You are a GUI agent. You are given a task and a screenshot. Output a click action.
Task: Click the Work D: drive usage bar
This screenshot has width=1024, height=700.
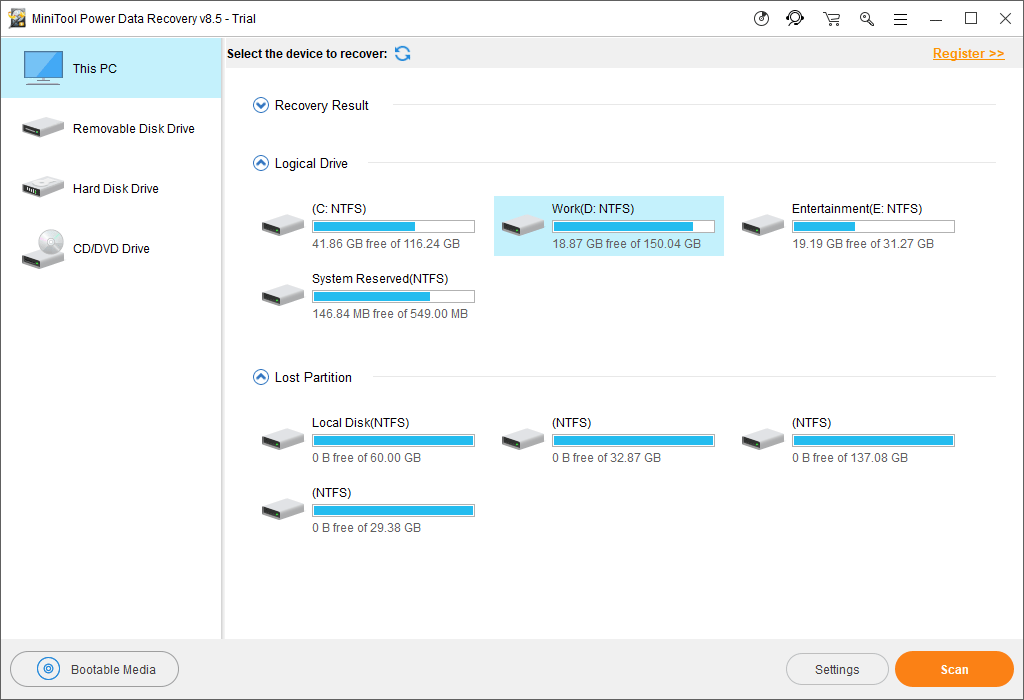[x=633, y=227]
